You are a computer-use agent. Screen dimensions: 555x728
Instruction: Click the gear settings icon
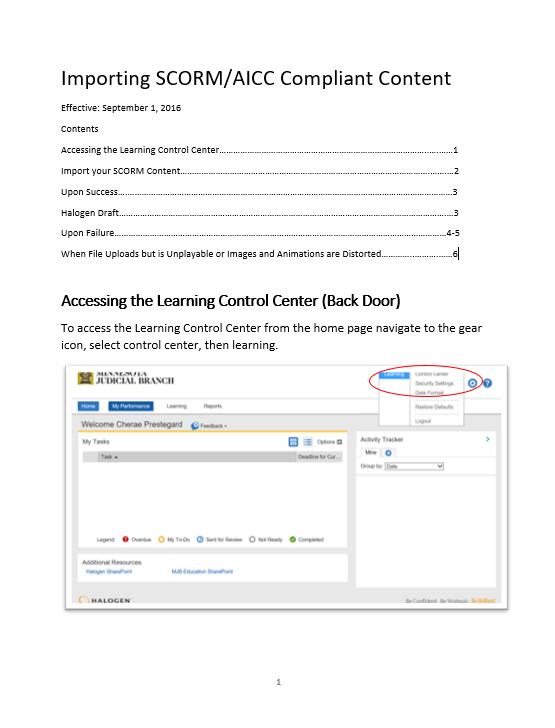[x=472, y=383]
